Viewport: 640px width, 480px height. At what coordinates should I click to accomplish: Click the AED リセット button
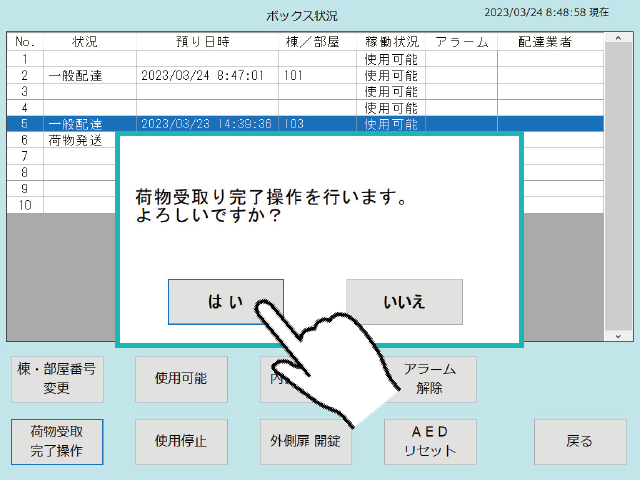[430, 441]
